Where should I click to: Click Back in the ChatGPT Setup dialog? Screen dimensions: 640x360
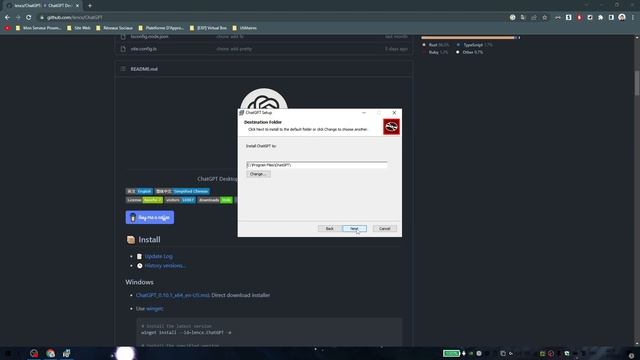[329, 229]
